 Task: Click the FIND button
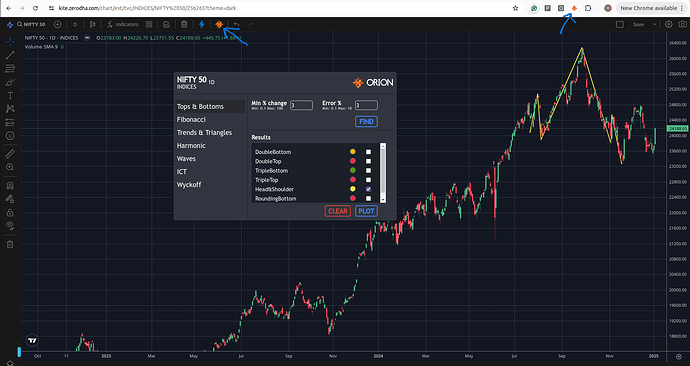[366, 121]
